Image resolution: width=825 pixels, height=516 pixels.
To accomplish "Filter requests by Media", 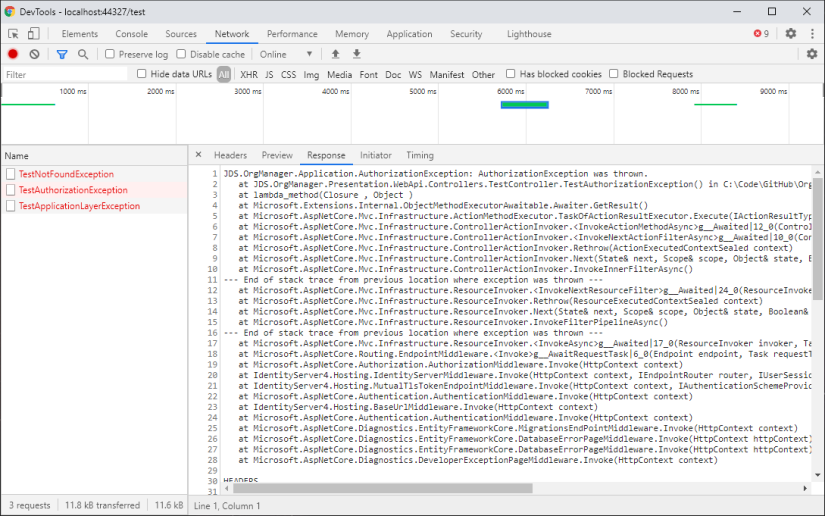I will point(339,74).
